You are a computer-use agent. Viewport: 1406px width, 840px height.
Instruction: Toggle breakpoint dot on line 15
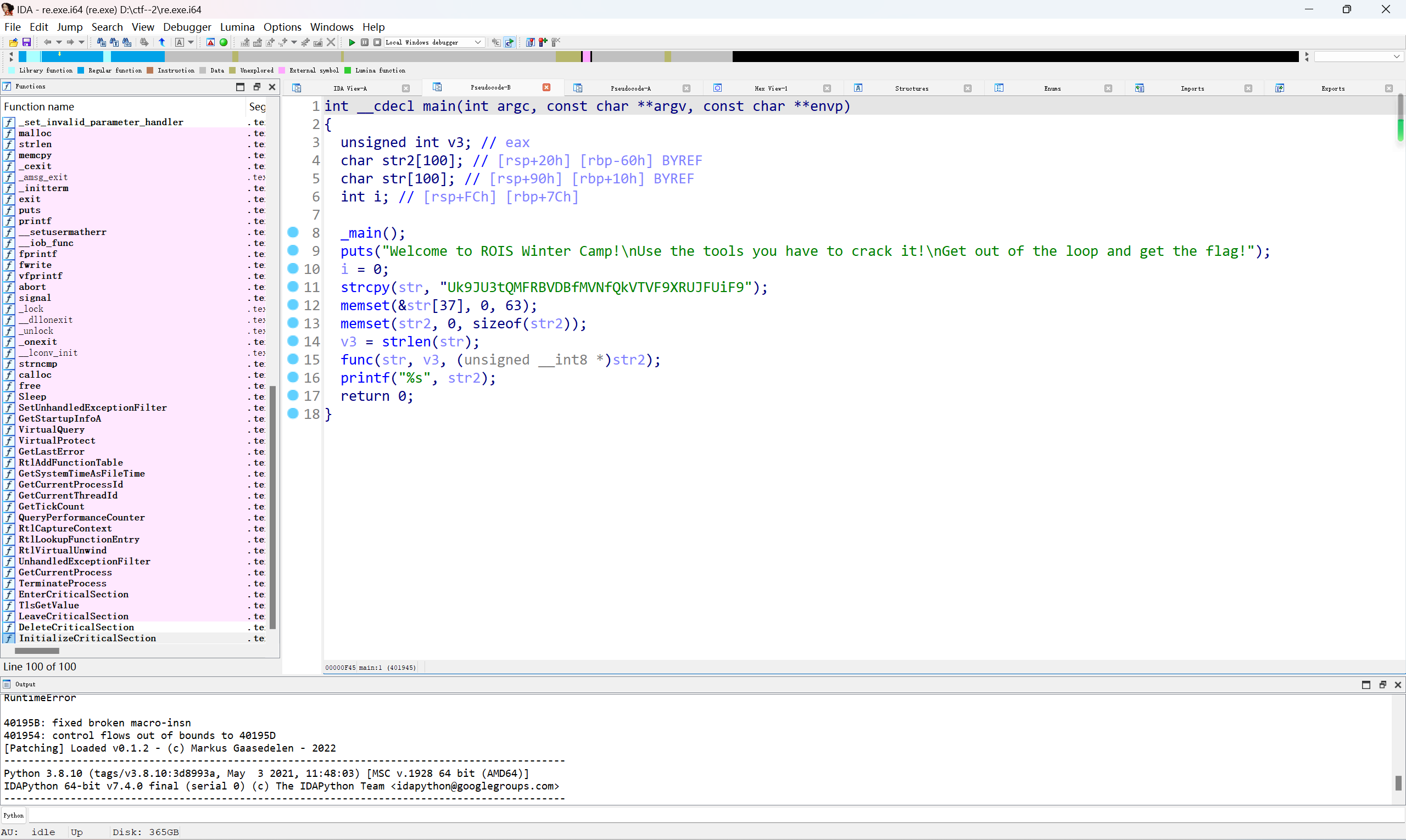click(x=293, y=360)
